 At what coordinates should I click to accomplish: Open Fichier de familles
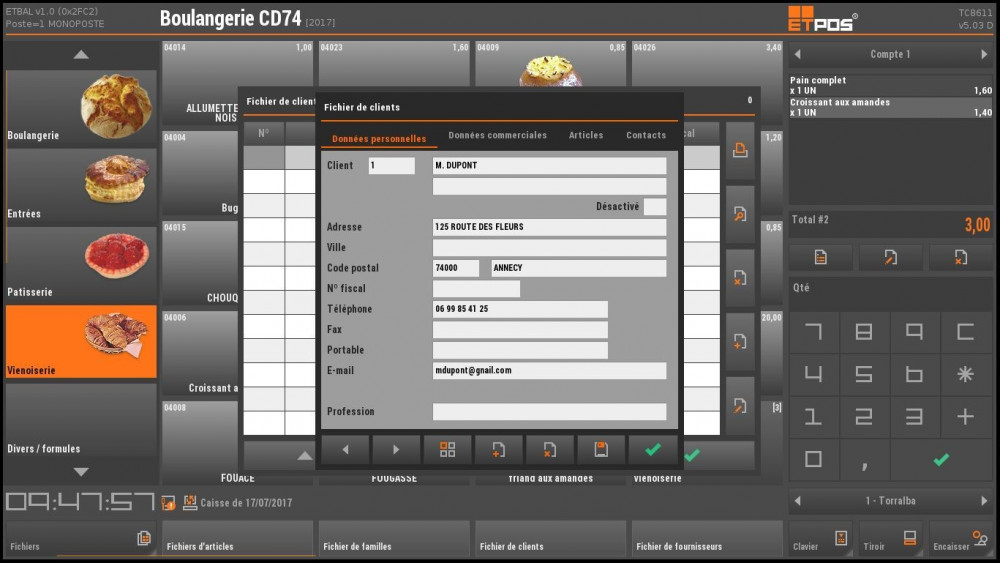click(x=394, y=539)
